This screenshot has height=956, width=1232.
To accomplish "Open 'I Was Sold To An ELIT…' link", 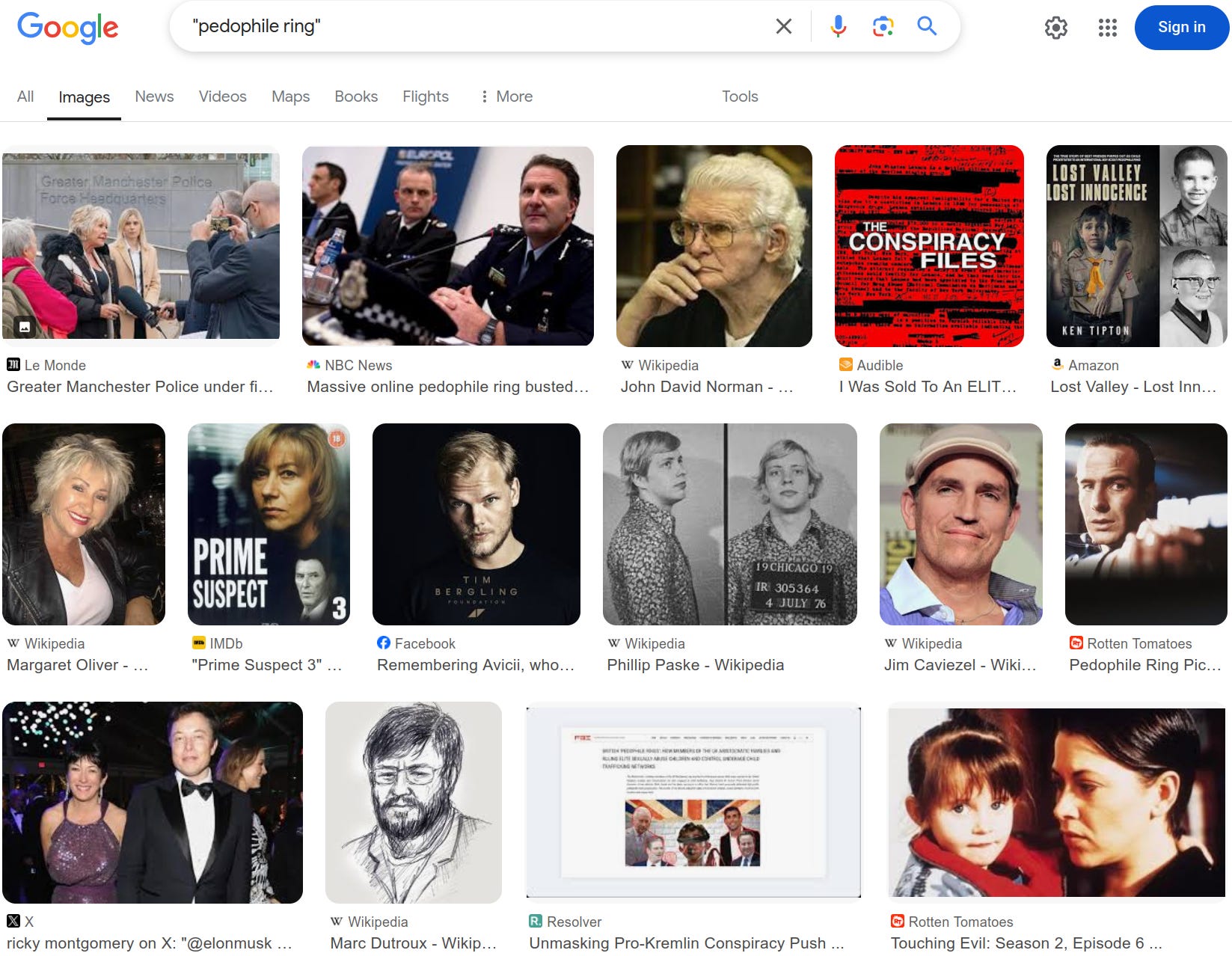I will pos(928,387).
